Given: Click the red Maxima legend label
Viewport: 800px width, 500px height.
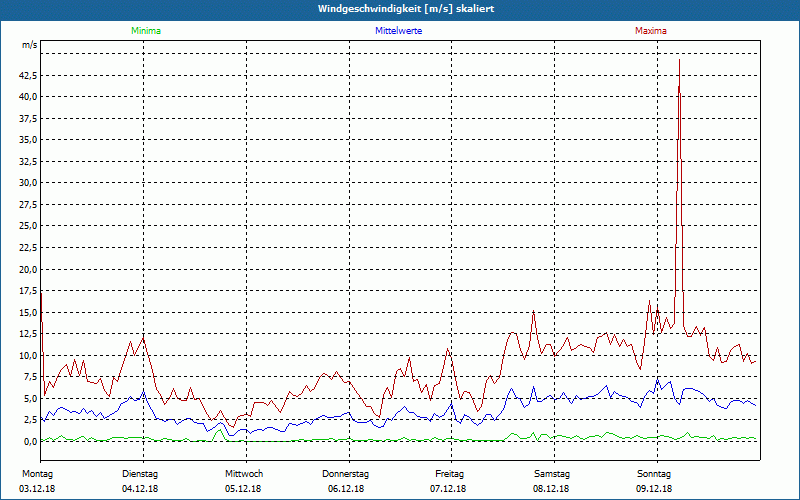Looking at the screenshot, I should coord(651,31).
